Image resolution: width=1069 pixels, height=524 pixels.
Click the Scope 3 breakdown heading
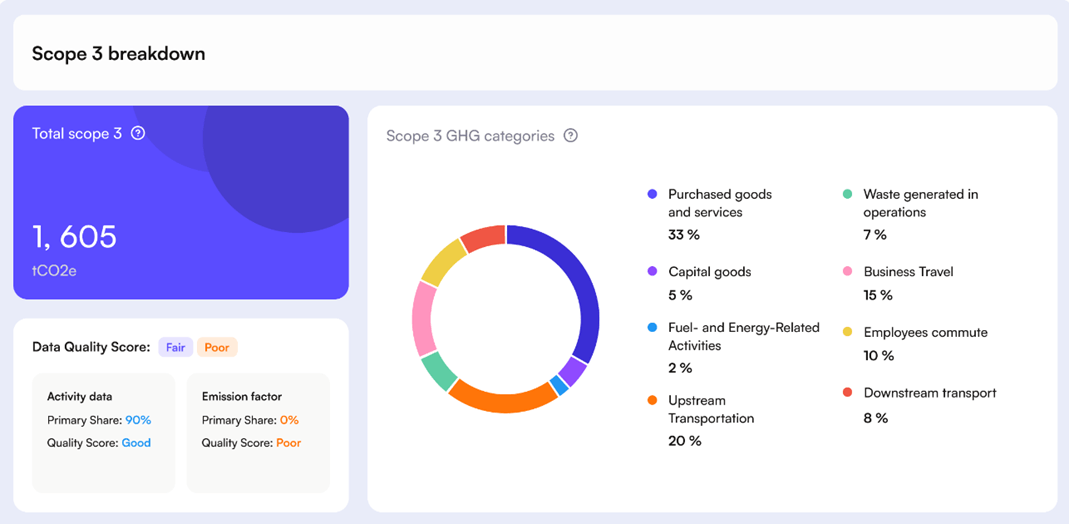pos(118,54)
